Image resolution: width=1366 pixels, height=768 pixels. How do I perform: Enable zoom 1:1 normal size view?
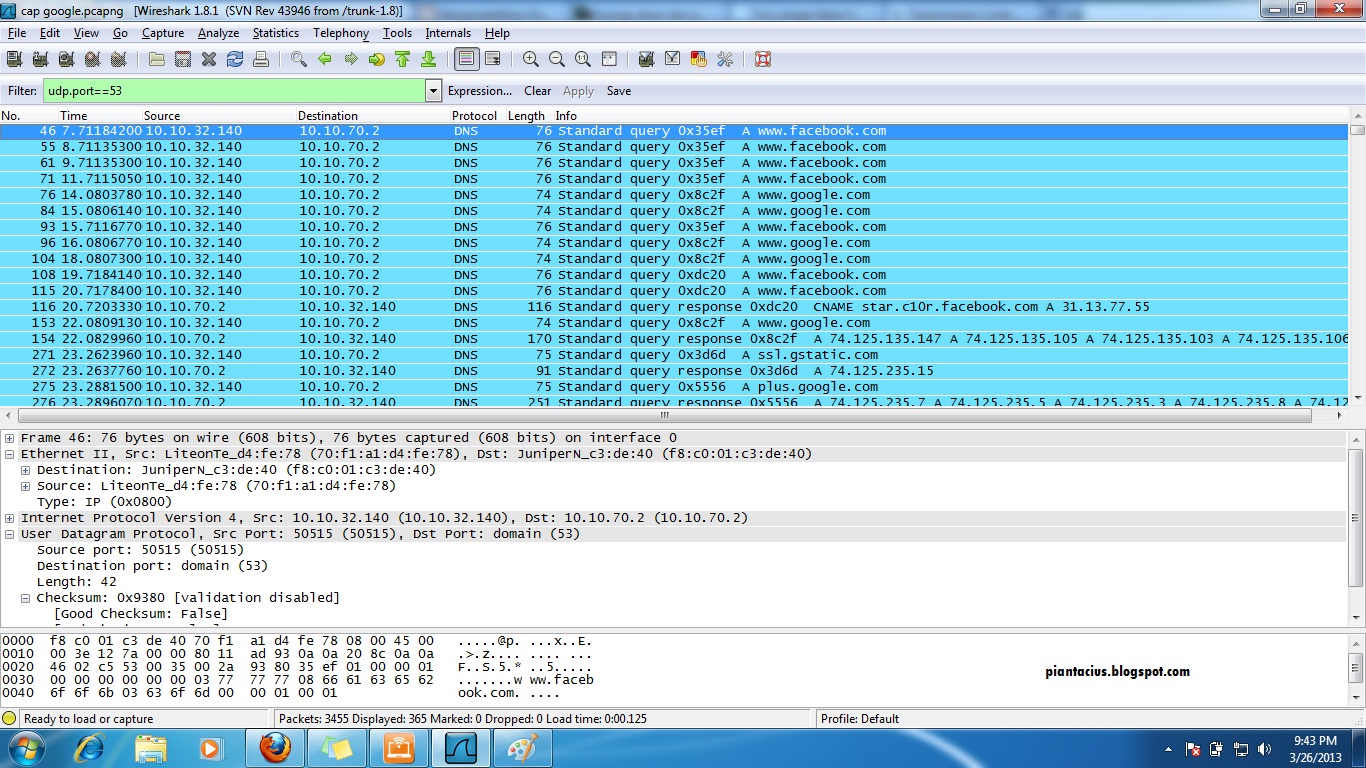coord(582,59)
